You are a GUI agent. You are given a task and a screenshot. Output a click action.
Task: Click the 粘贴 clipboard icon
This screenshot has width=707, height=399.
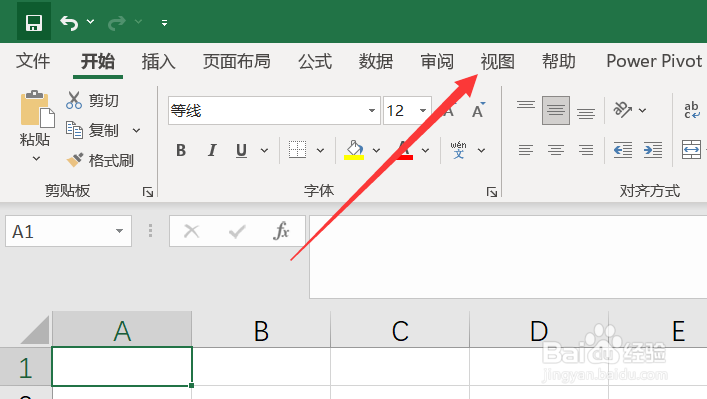(37, 109)
